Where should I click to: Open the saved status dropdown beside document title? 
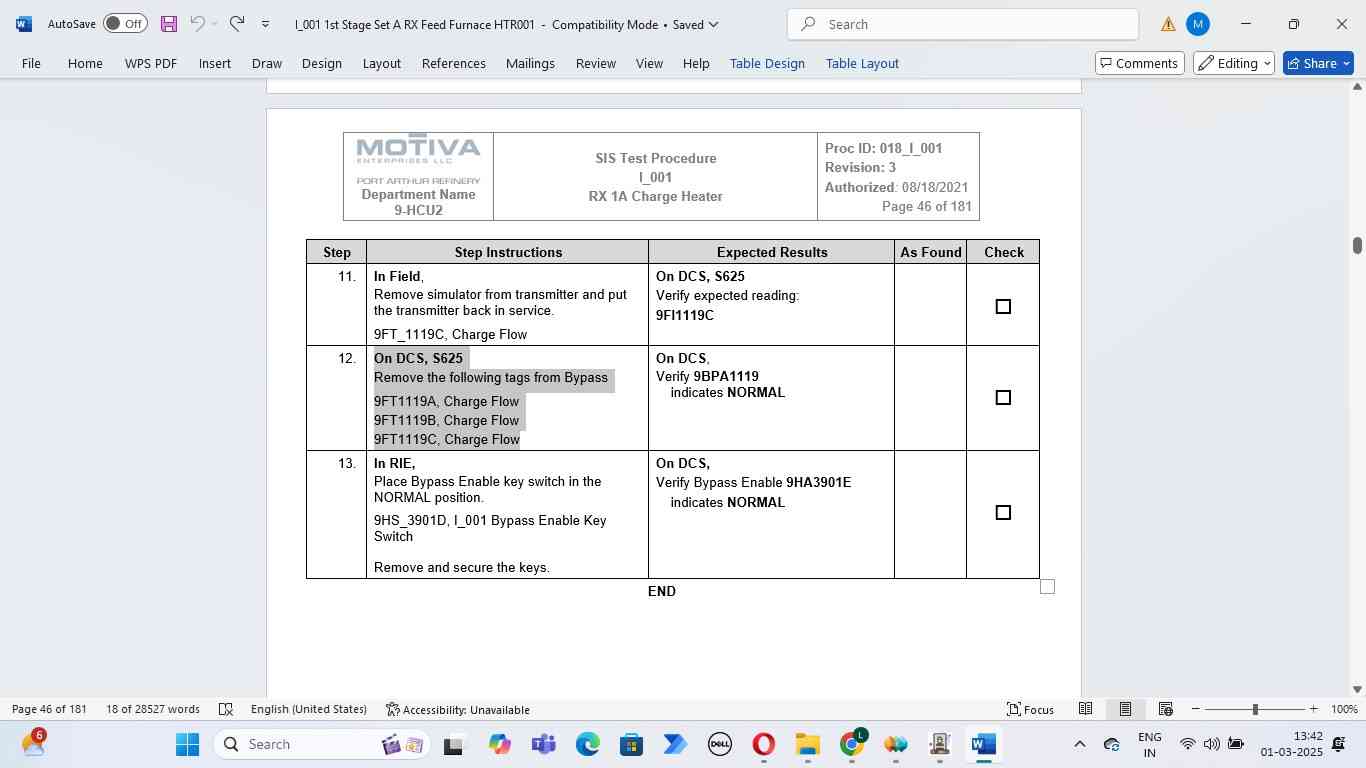[712, 25]
